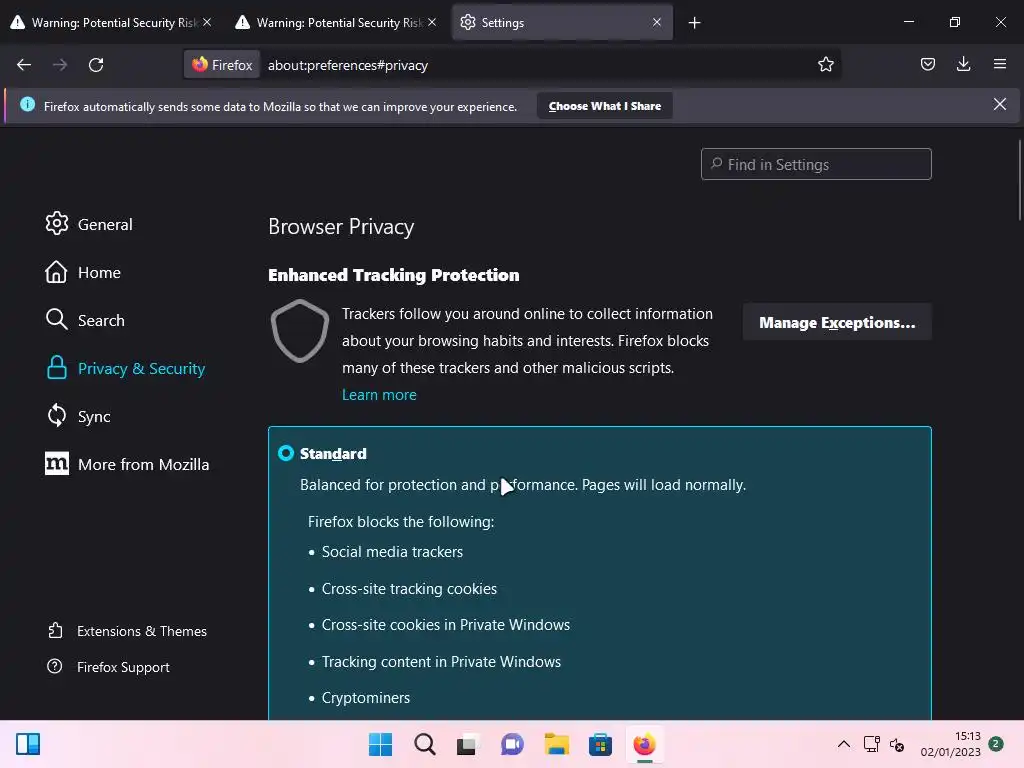Go back with the back arrow

click(24, 65)
